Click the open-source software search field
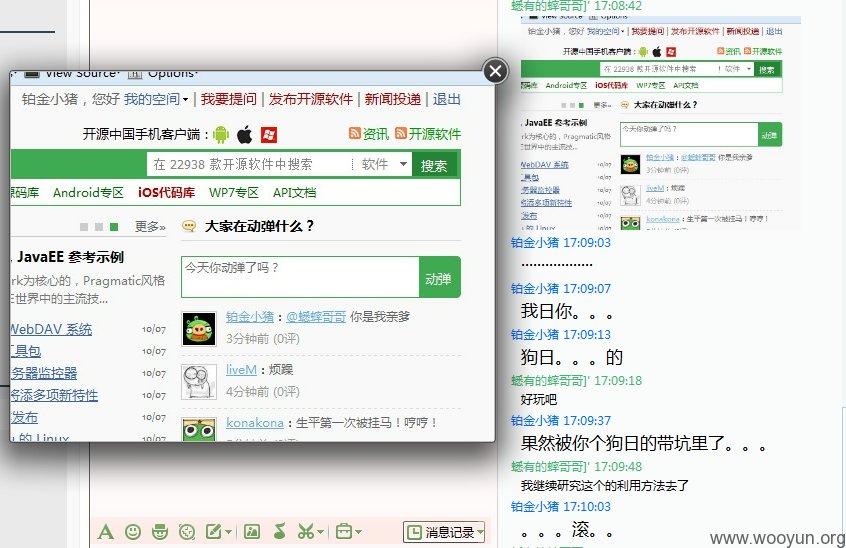 pos(248,165)
